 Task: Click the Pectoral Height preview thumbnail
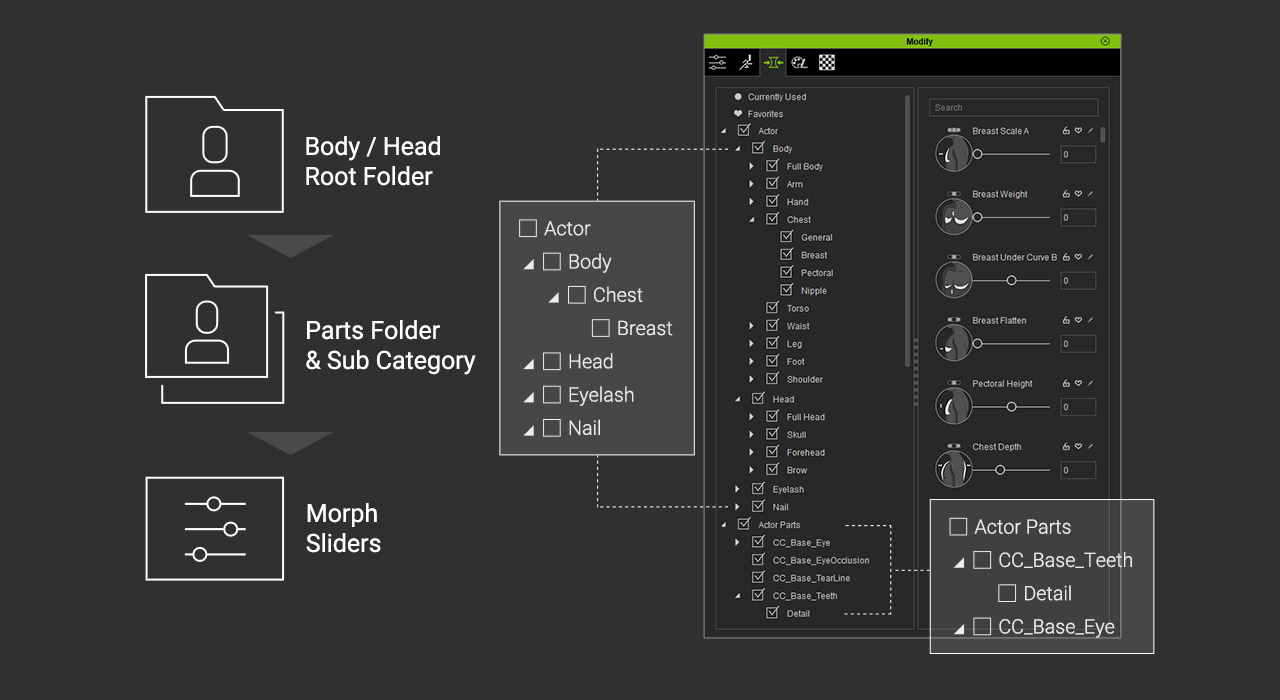tap(953, 406)
